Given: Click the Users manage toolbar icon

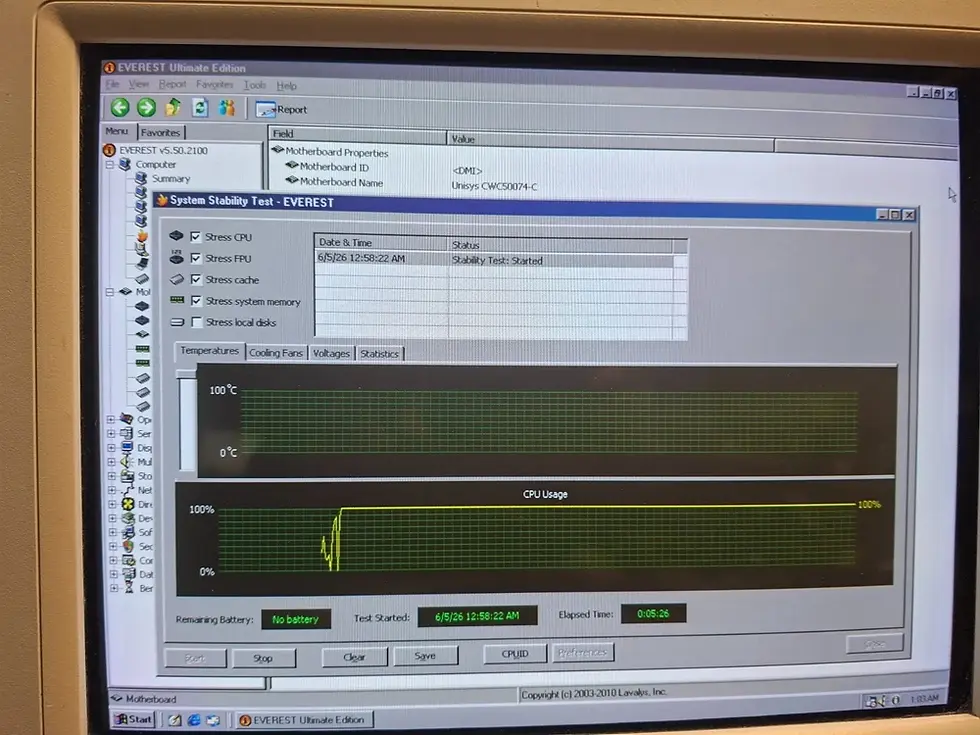Looking at the screenshot, I should [227, 108].
